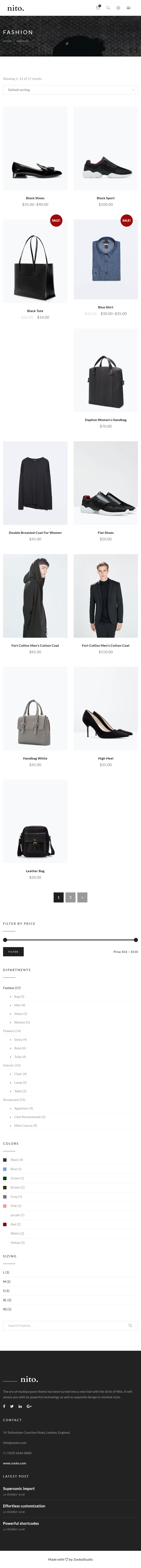
Task: Open the Default sorting dropdown
Action: click(70, 89)
